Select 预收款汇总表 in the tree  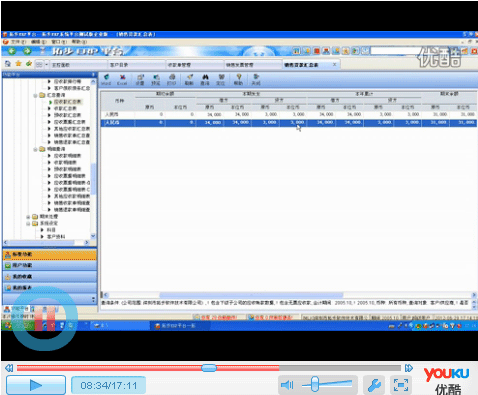(x=67, y=115)
